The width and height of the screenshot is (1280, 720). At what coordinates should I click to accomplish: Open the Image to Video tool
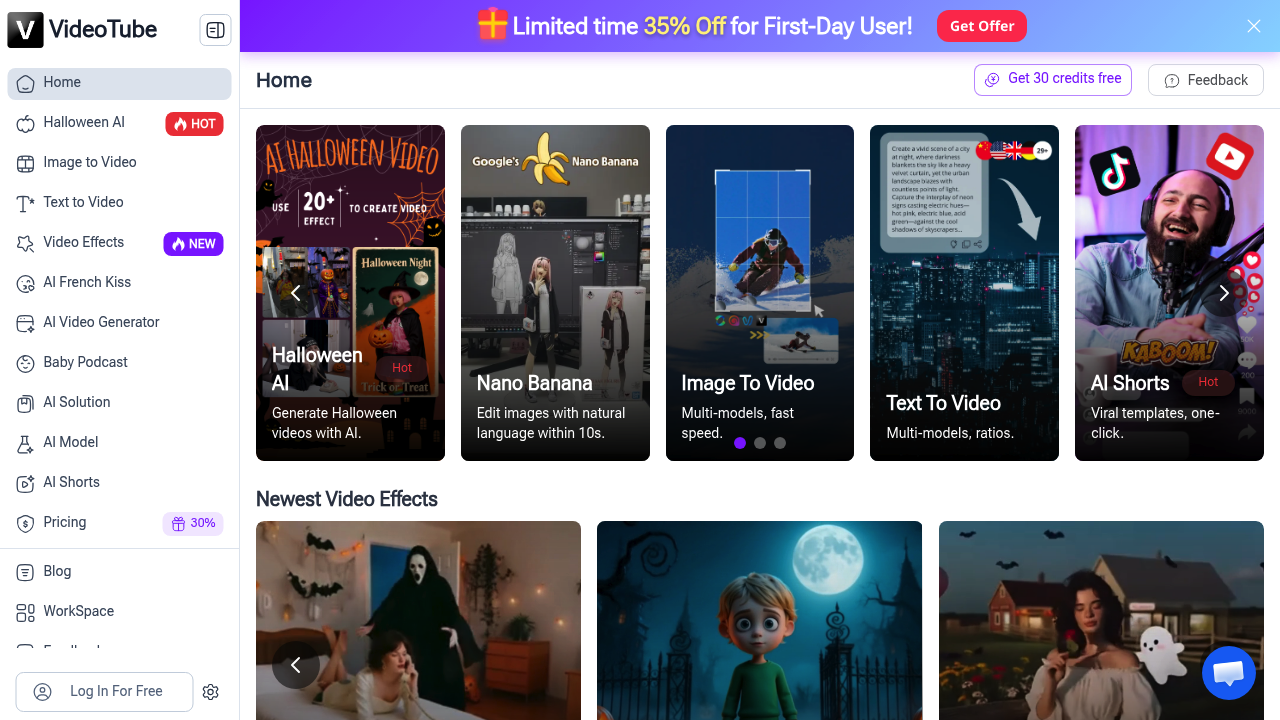(90, 162)
